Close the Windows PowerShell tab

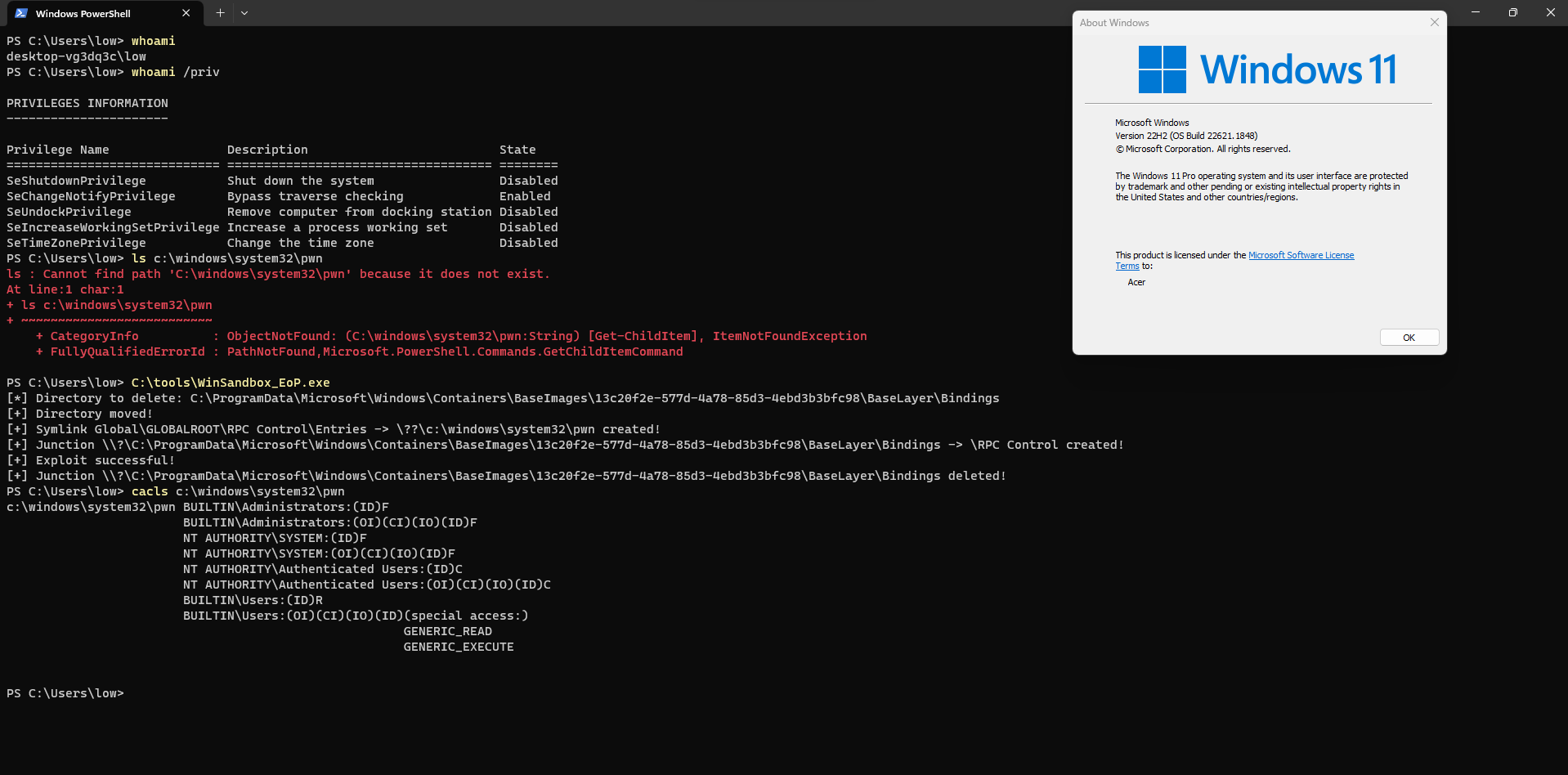186,13
